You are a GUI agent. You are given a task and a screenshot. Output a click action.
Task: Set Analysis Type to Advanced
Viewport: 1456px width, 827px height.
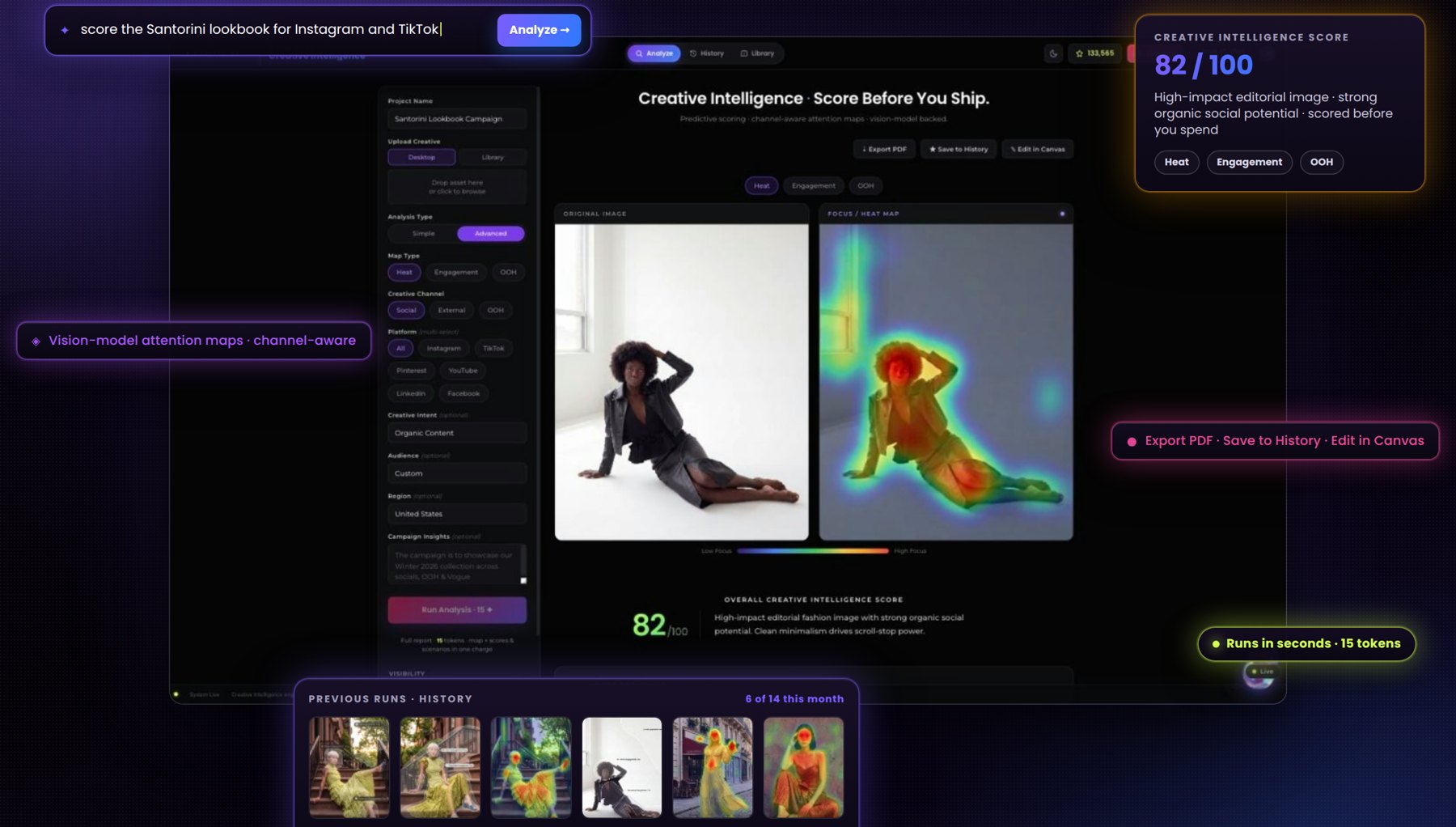491,234
